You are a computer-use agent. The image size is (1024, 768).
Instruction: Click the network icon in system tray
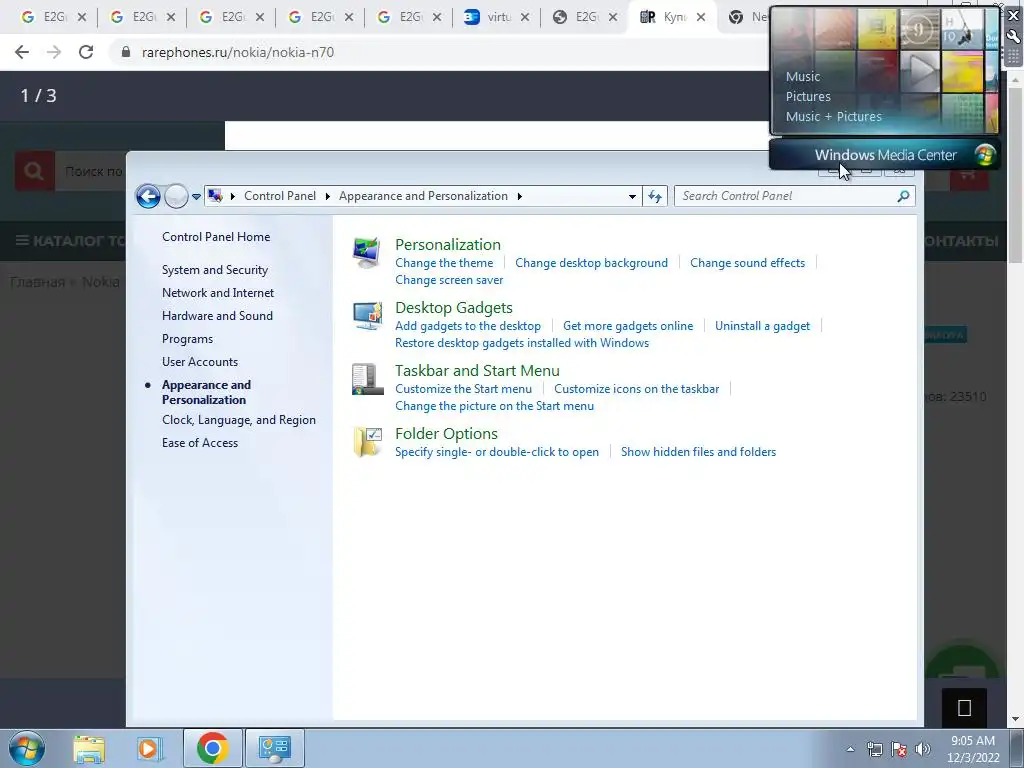pos(874,749)
